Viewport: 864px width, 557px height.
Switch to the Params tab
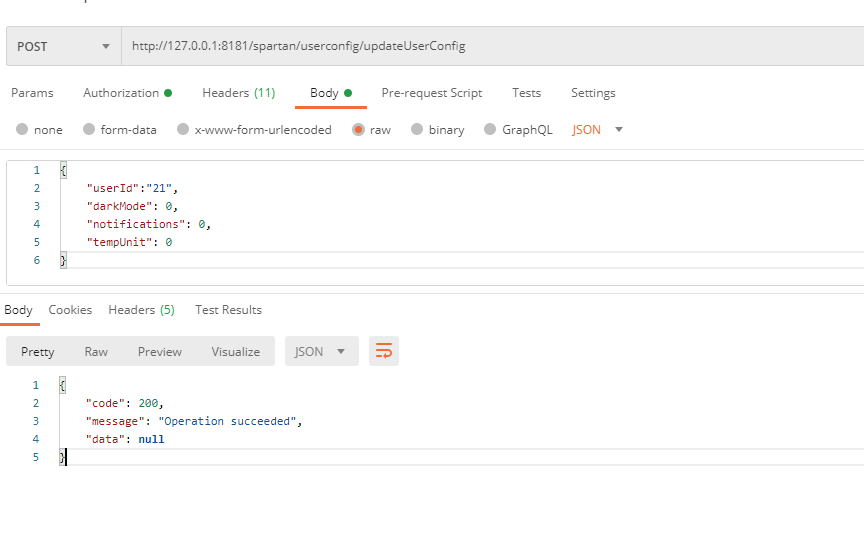pos(32,93)
